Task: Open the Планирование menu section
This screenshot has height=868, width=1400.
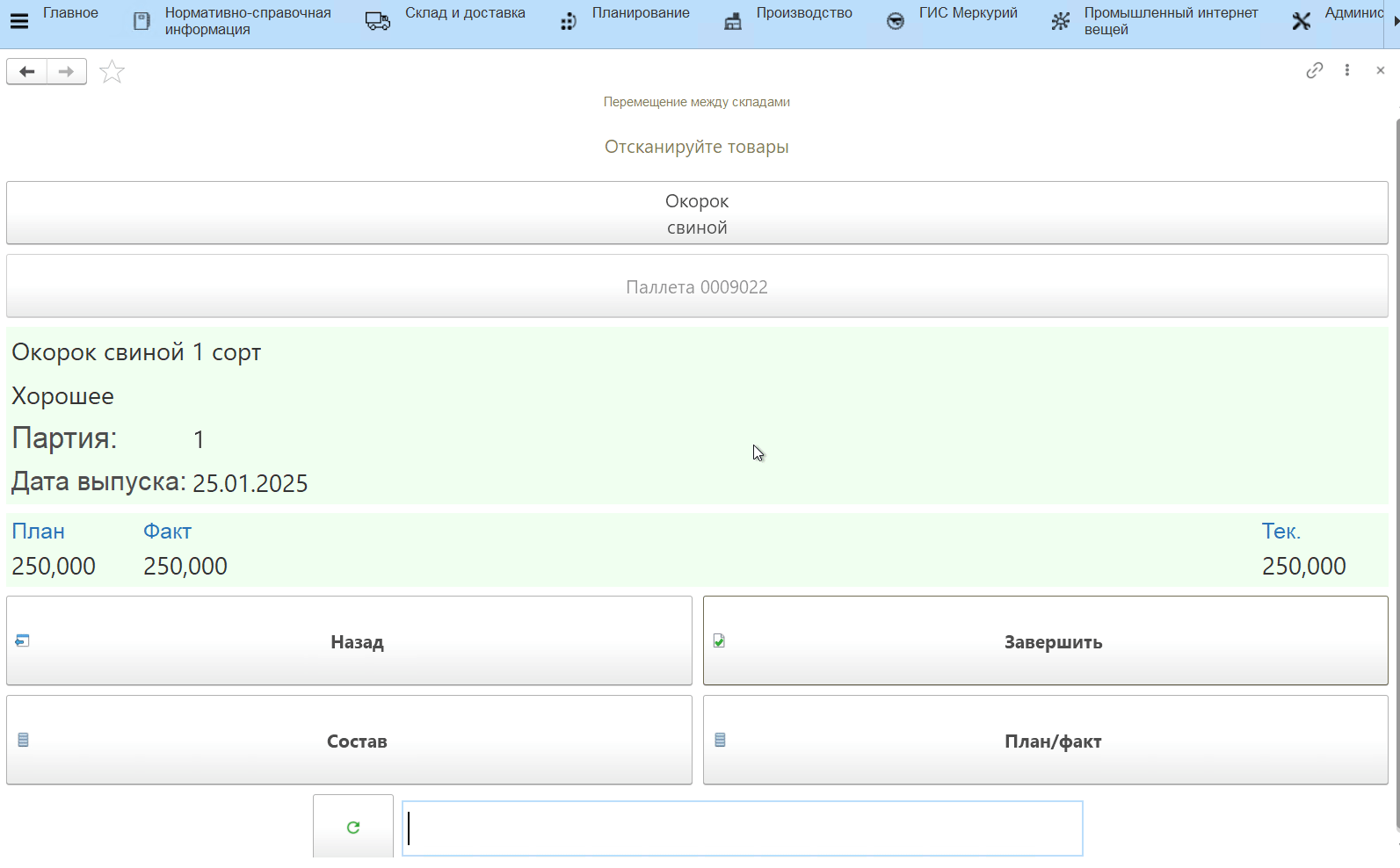Action: pos(640,13)
